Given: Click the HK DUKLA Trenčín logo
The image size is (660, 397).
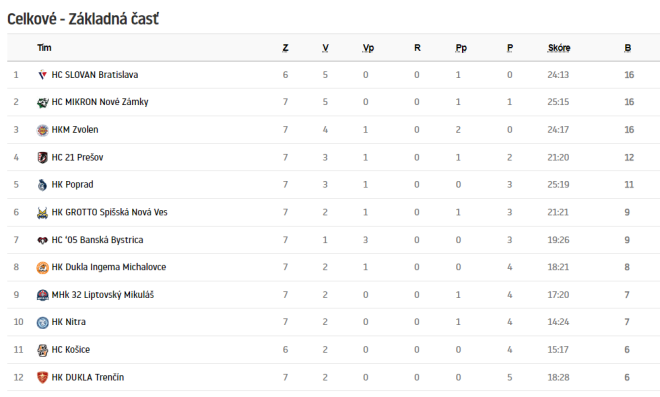Looking at the screenshot, I should pos(42,377).
